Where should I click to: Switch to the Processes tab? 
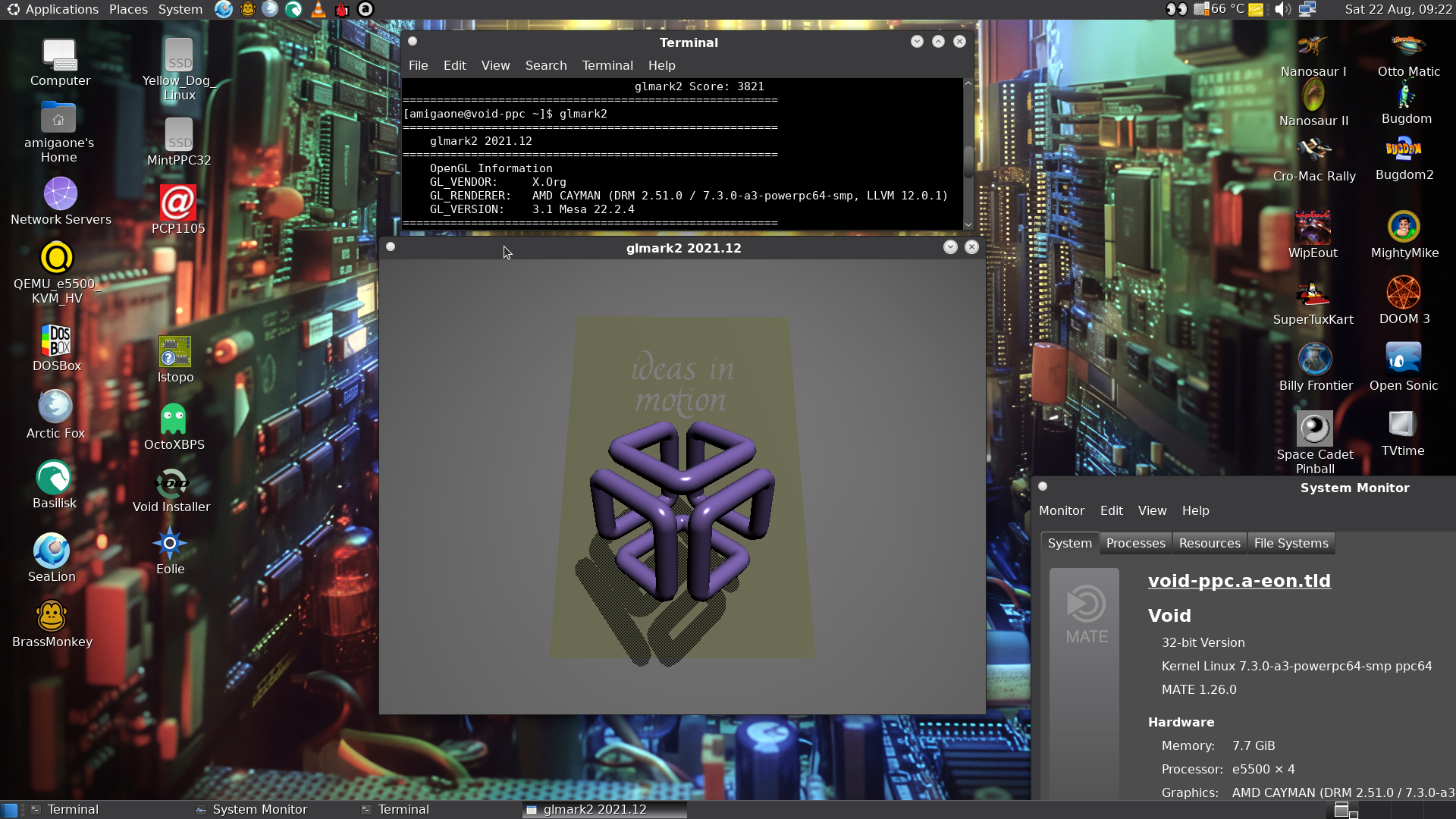click(x=1135, y=543)
